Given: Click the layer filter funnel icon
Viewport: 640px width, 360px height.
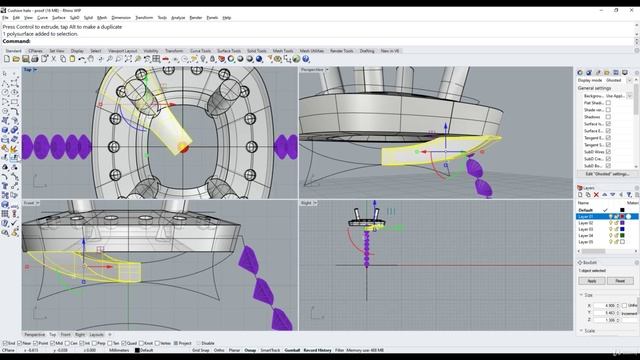Looking at the screenshot, I should tap(629, 195).
